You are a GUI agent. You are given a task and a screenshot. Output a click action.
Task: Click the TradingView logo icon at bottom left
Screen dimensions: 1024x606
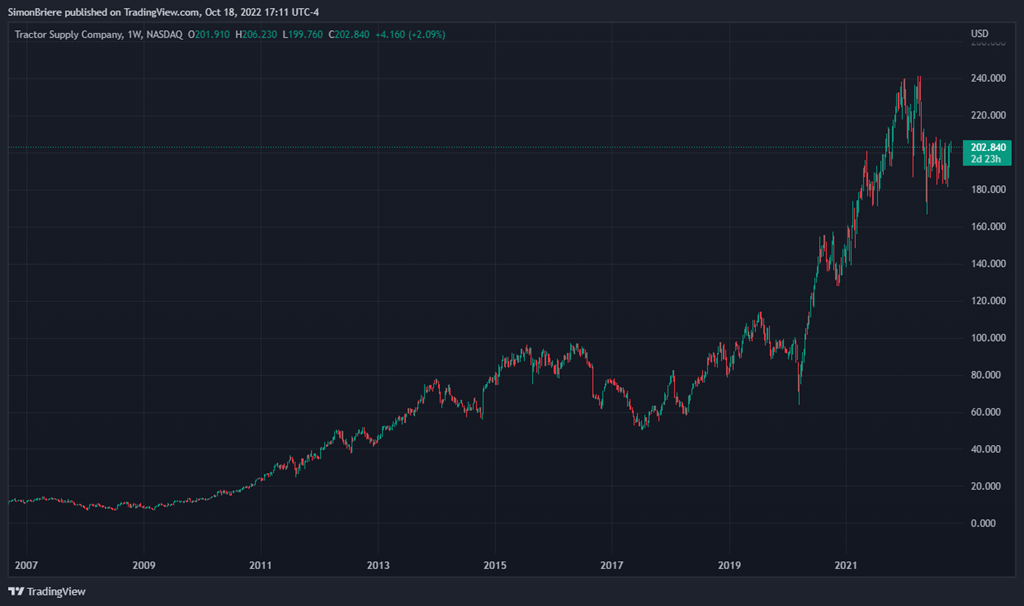pos(16,591)
